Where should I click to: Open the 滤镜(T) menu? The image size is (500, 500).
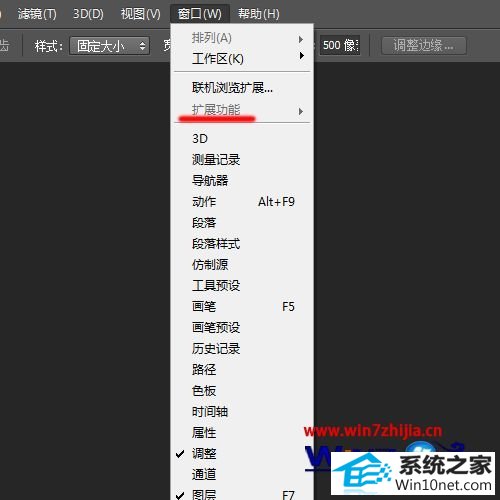(37, 14)
